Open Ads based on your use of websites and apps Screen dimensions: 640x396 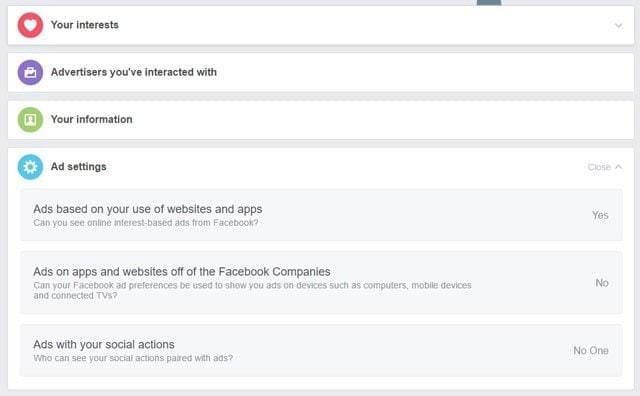tap(322, 215)
